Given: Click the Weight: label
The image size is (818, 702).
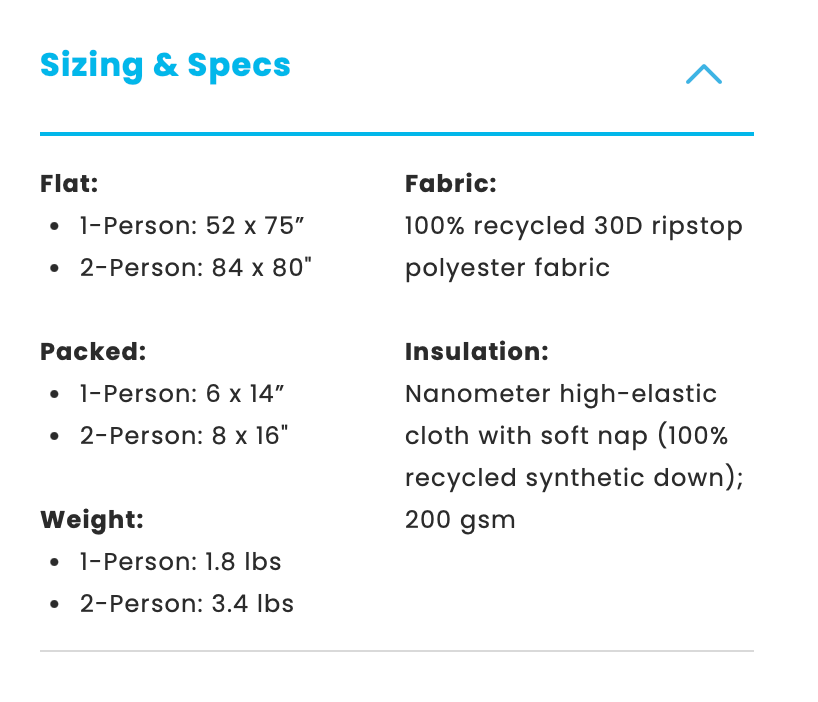Looking at the screenshot, I should point(92,520).
